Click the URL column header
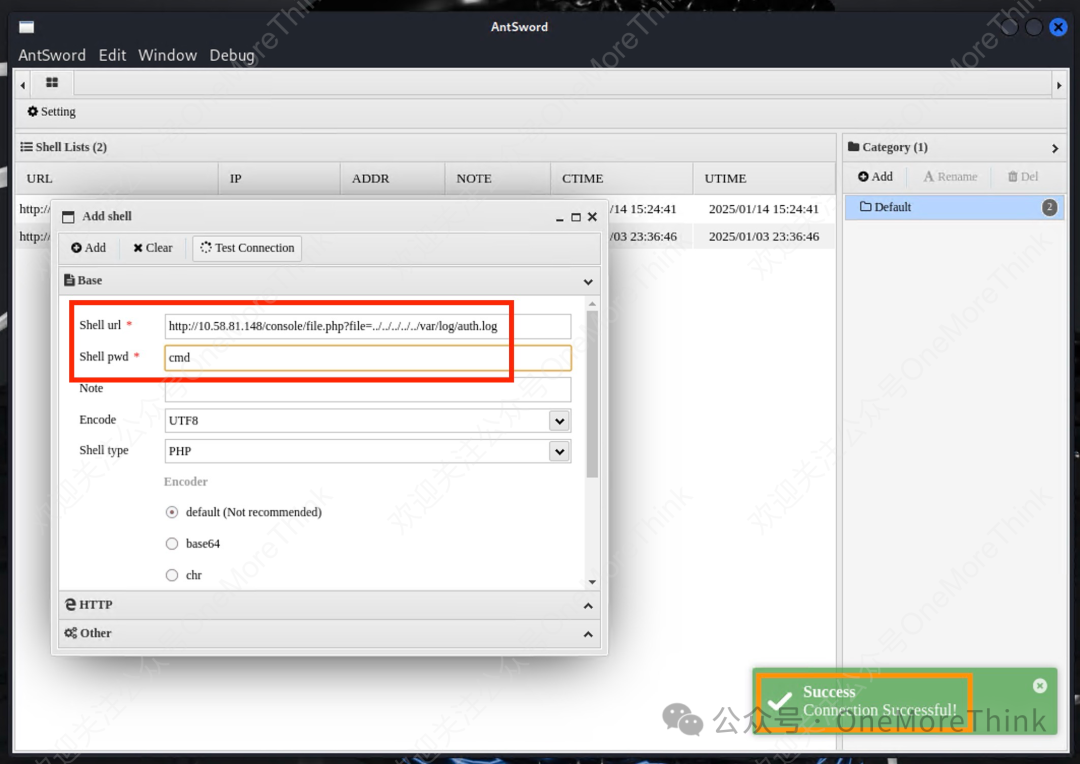Image resolution: width=1080 pixels, height=764 pixels. click(x=116, y=178)
